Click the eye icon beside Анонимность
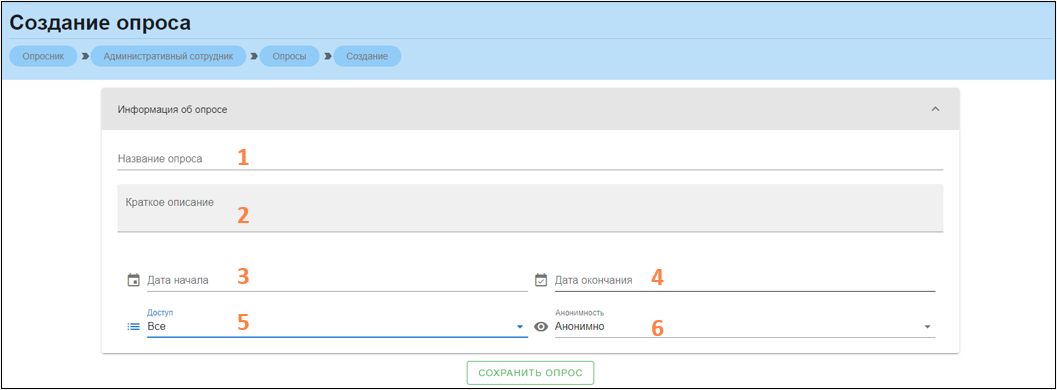Viewport: 1057px width, 390px height. click(541, 327)
